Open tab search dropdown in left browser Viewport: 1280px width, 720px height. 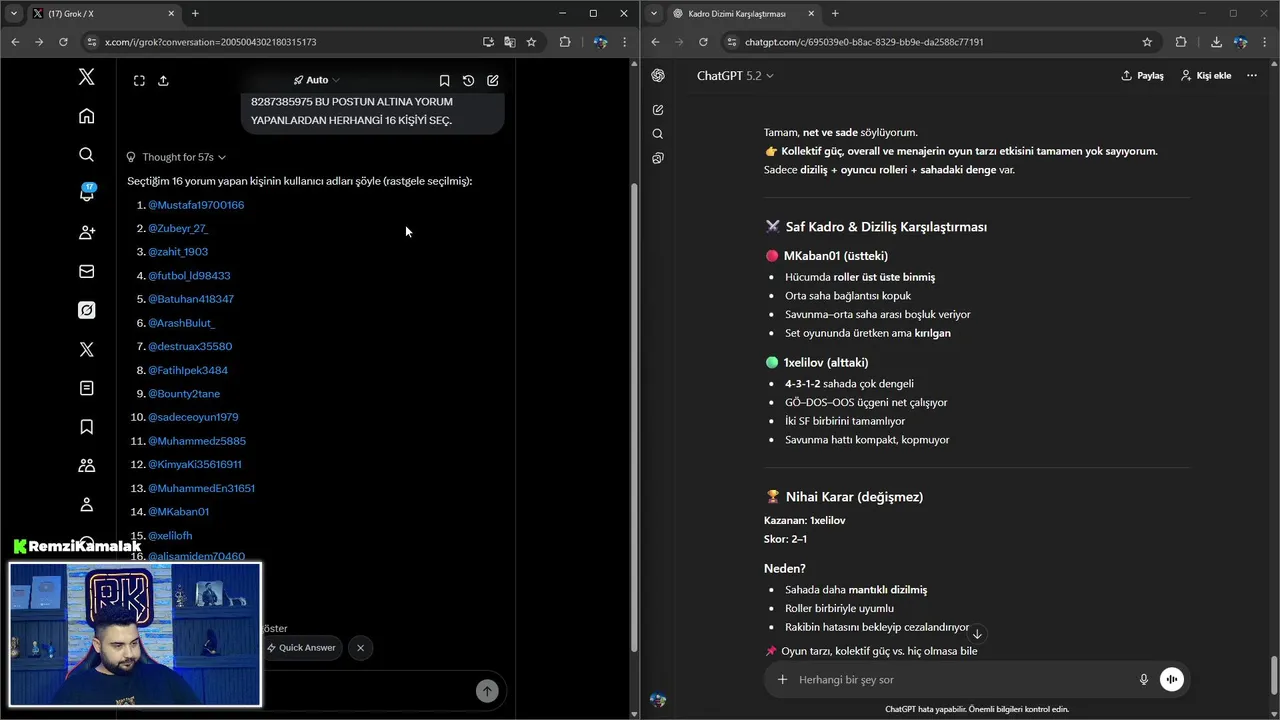pos(13,14)
